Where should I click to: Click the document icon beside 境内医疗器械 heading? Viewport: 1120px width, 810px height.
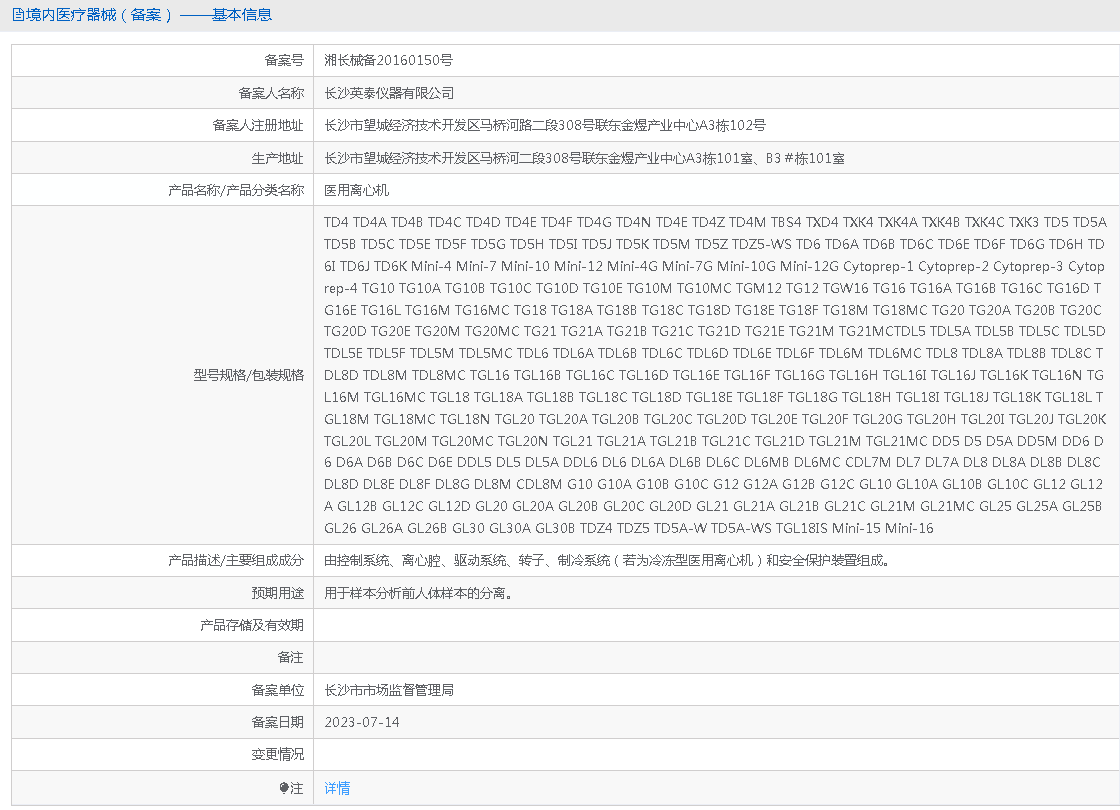[x=17, y=15]
